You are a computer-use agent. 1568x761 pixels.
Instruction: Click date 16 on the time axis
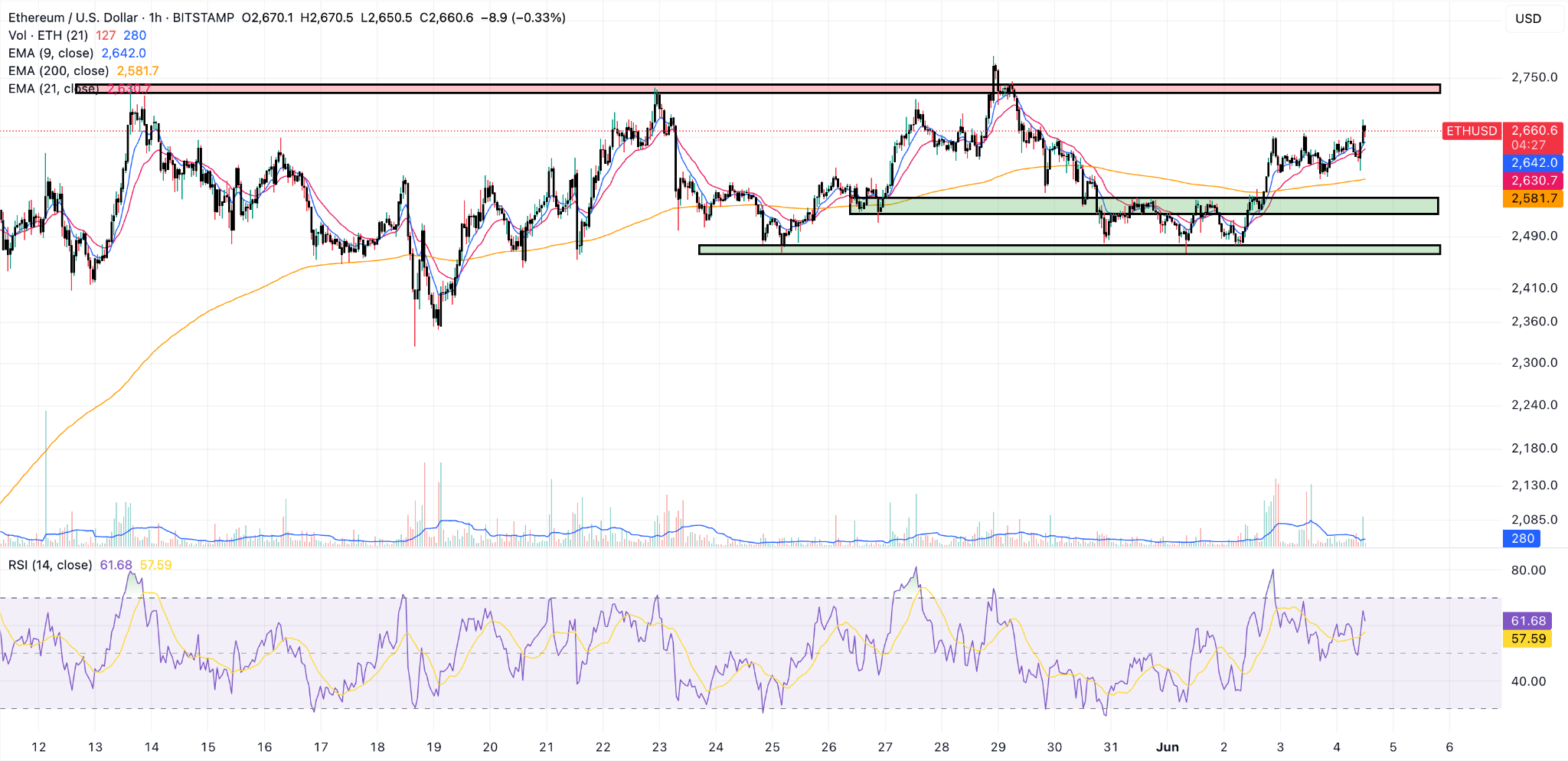pos(264,747)
